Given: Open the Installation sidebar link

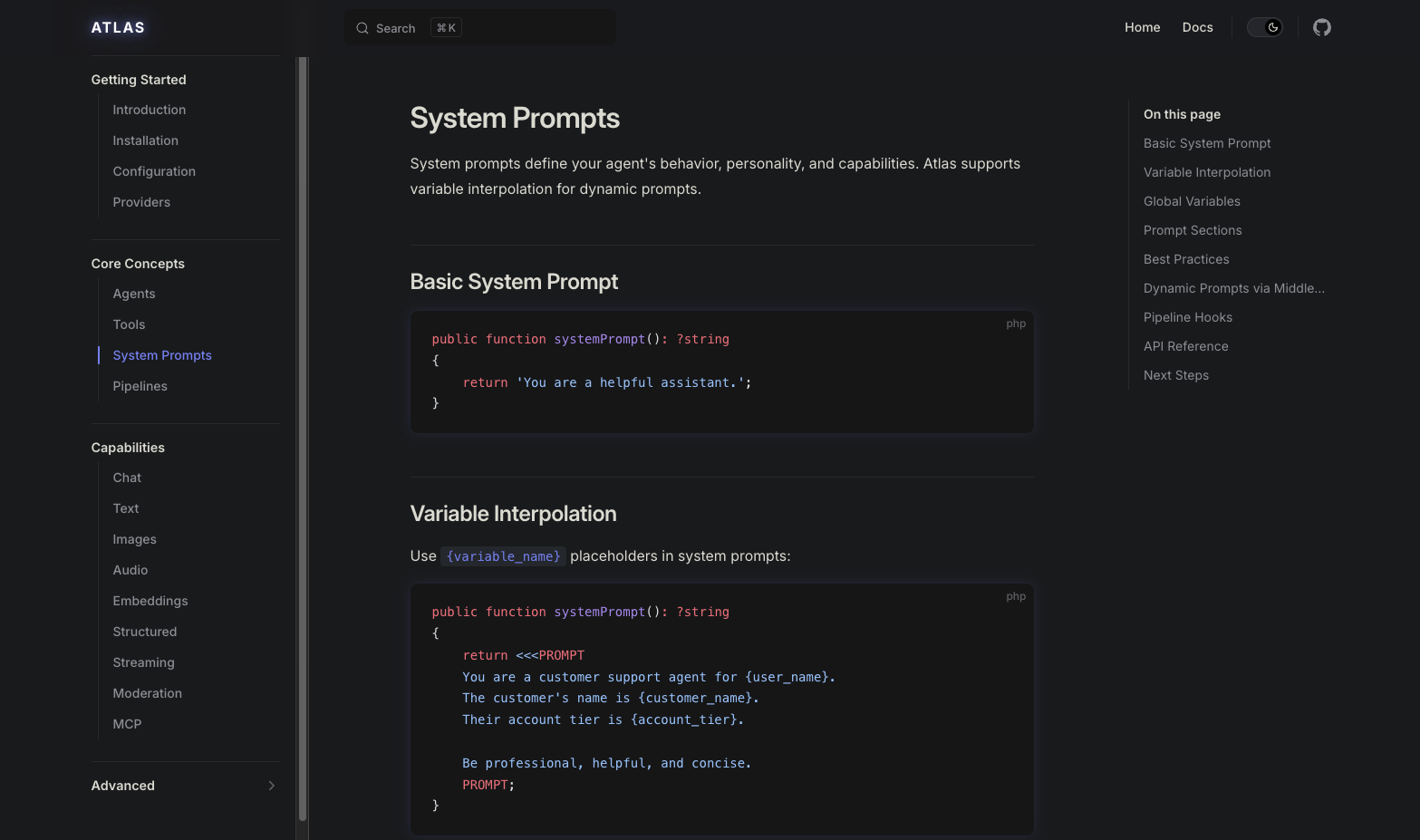Looking at the screenshot, I should [x=146, y=140].
